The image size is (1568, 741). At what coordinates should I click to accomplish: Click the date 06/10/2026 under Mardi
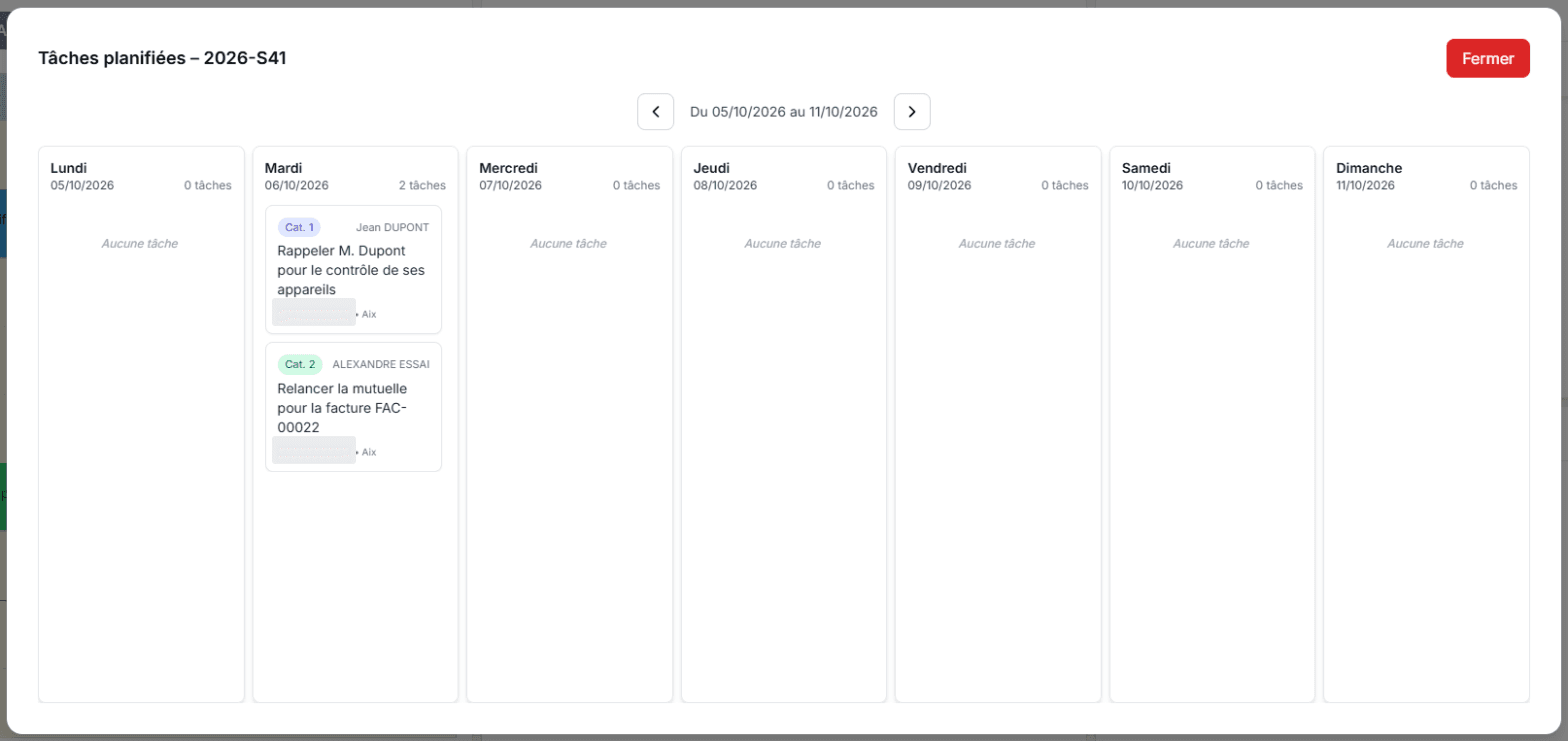(296, 185)
